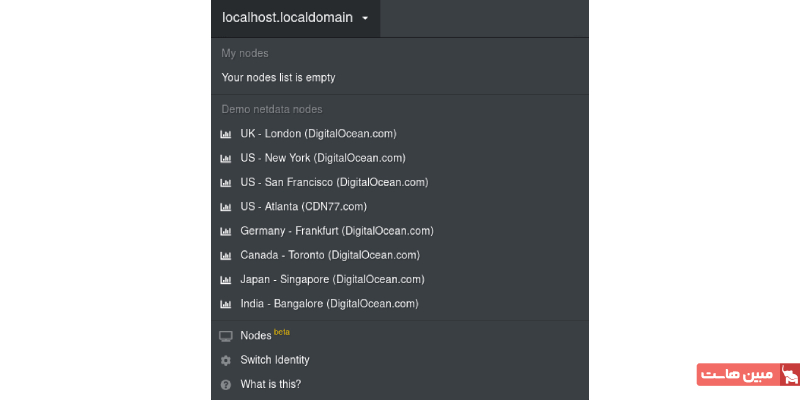Collapse the localhost.localdomain dropdown
Viewport: 800px width, 400px height.
pyautogui.click(x=287, y=18)
